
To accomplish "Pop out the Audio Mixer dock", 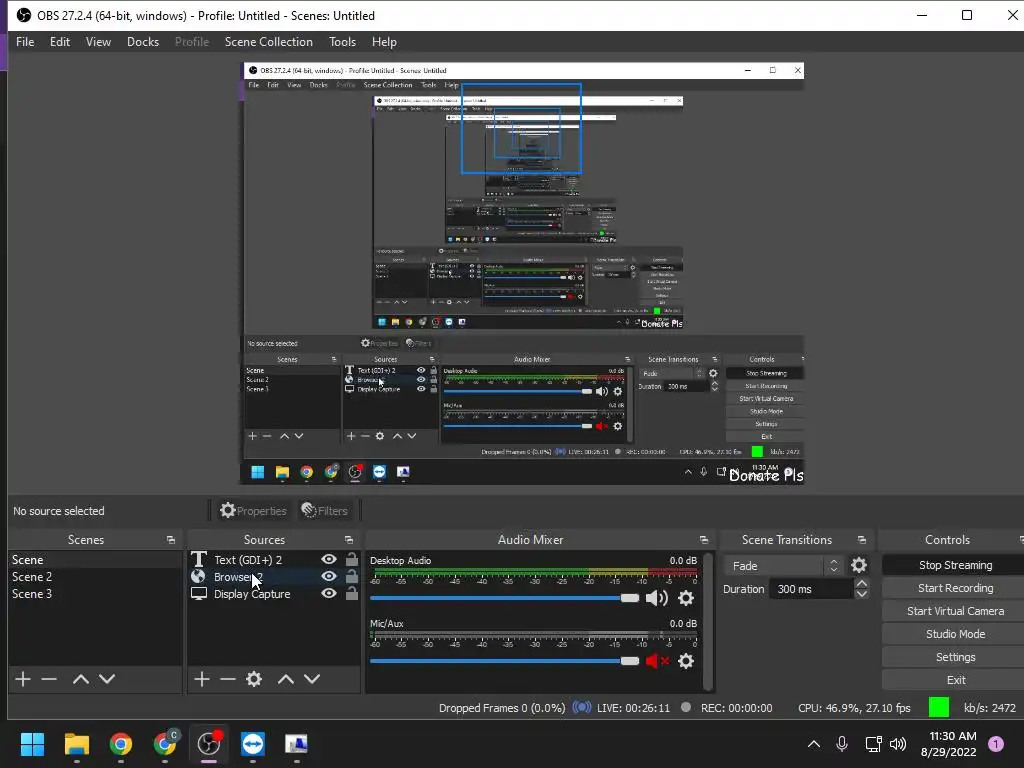I will pos(703,540).
